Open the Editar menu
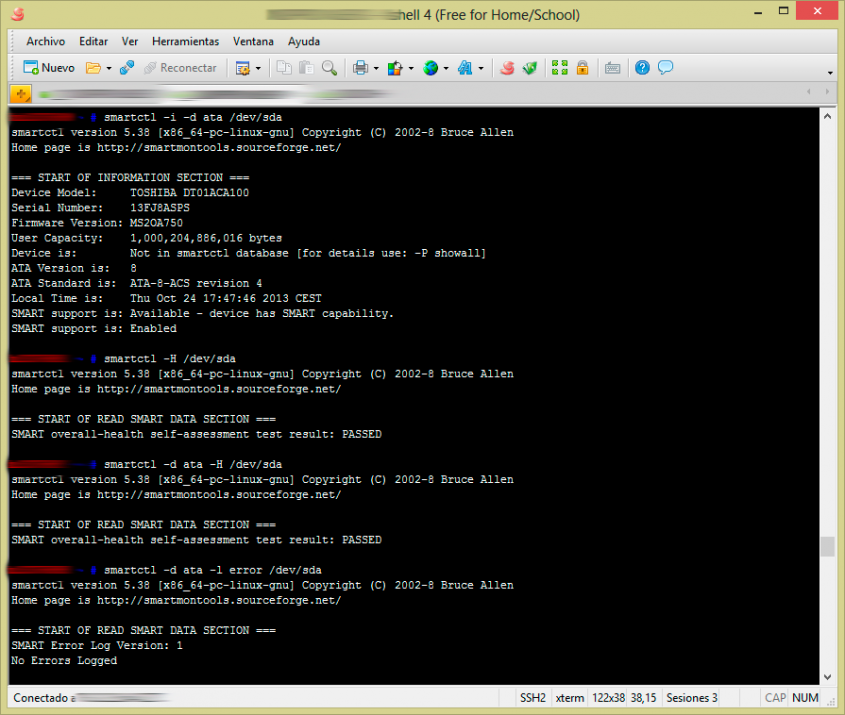The height and width of the screenshot is (715, 845). (93, 41)
